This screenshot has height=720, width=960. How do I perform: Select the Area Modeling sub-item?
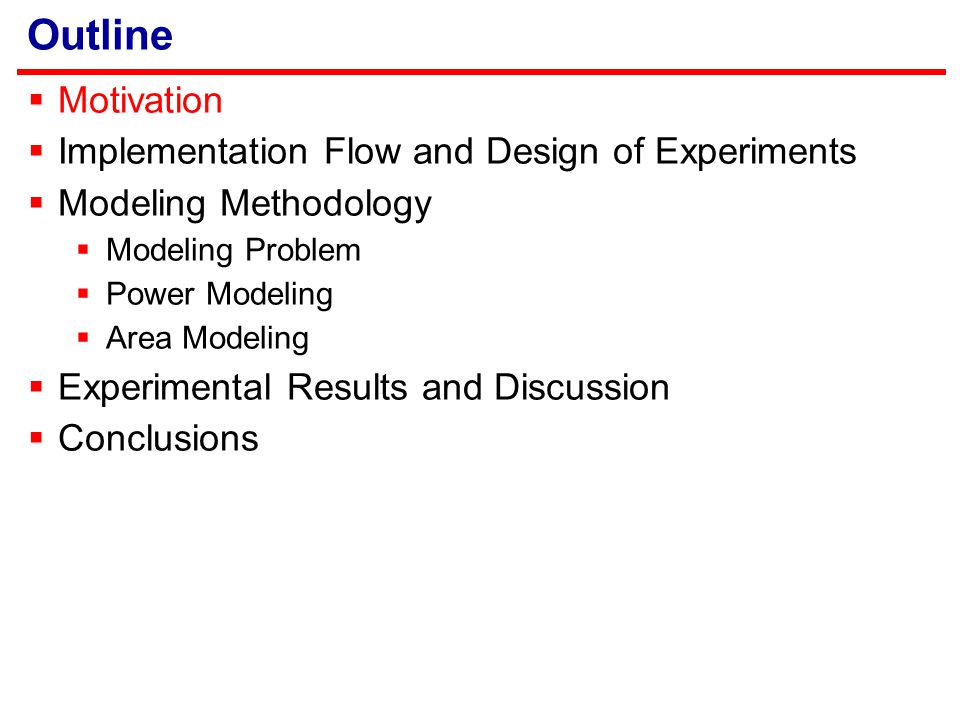[208, 339]
